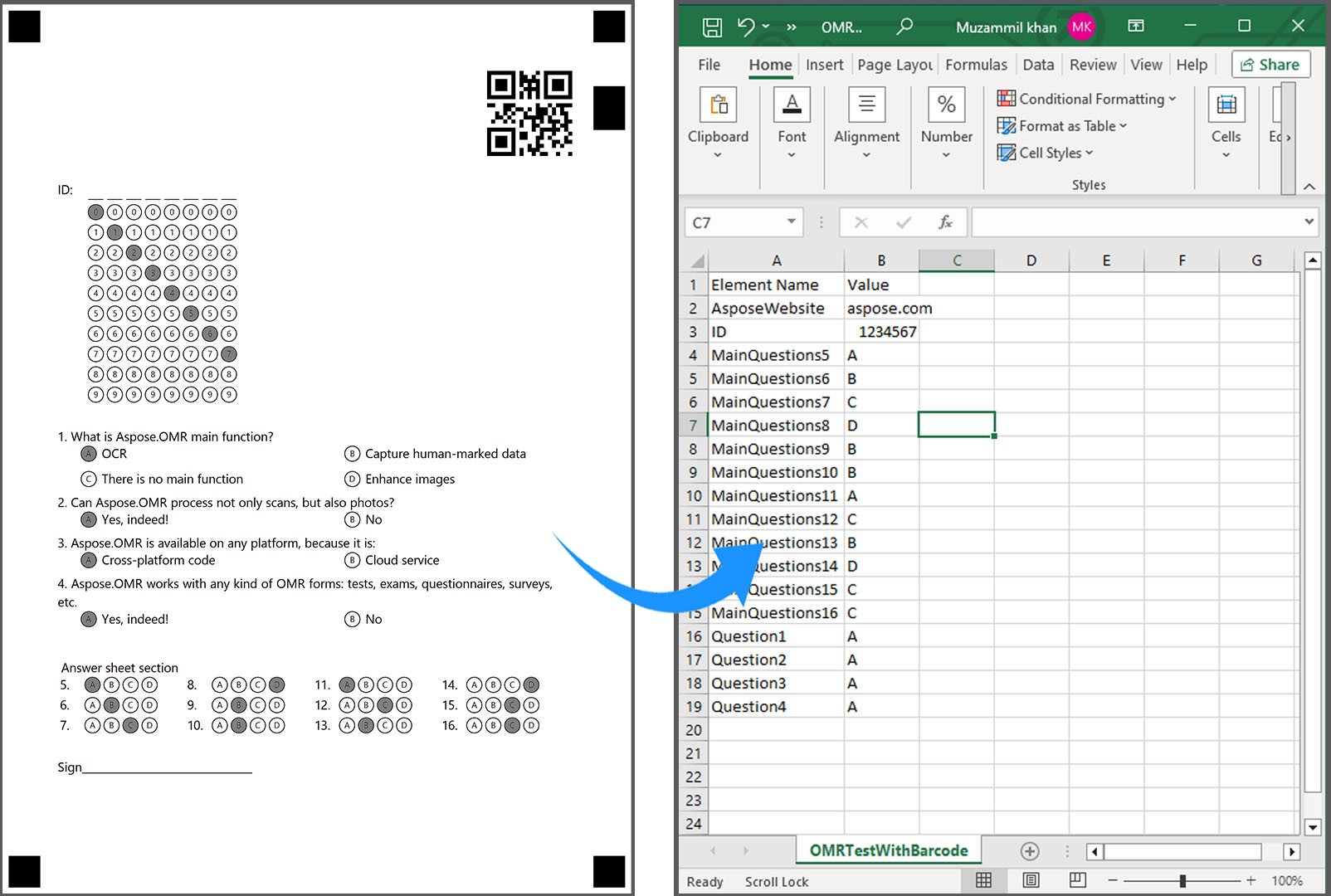
Task: Add a new worksheet with the plus button
Action: pyautogui.click(x=1029, y=850)
